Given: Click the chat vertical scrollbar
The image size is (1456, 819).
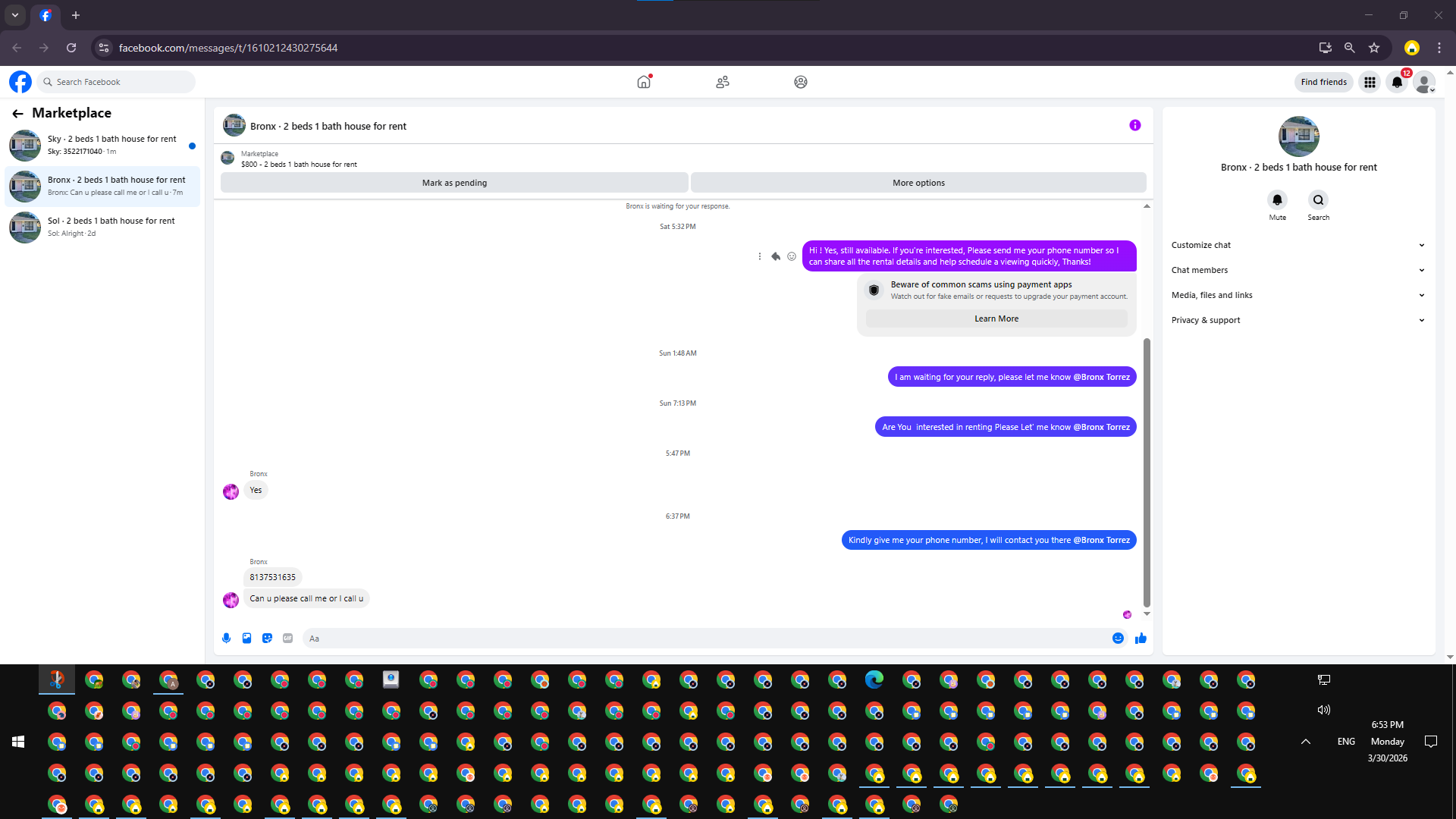Looking at the screenshot, I should [x=1147, y=470].
